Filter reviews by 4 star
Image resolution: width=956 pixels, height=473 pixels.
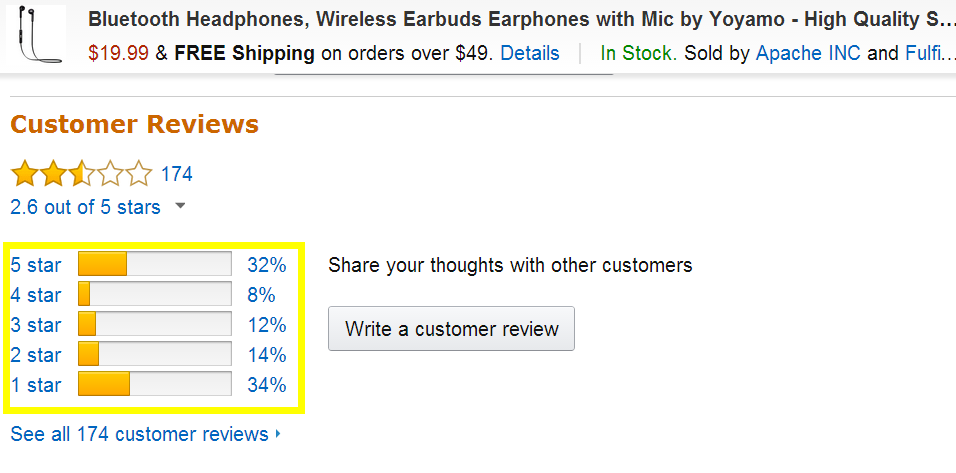[36, 295]
